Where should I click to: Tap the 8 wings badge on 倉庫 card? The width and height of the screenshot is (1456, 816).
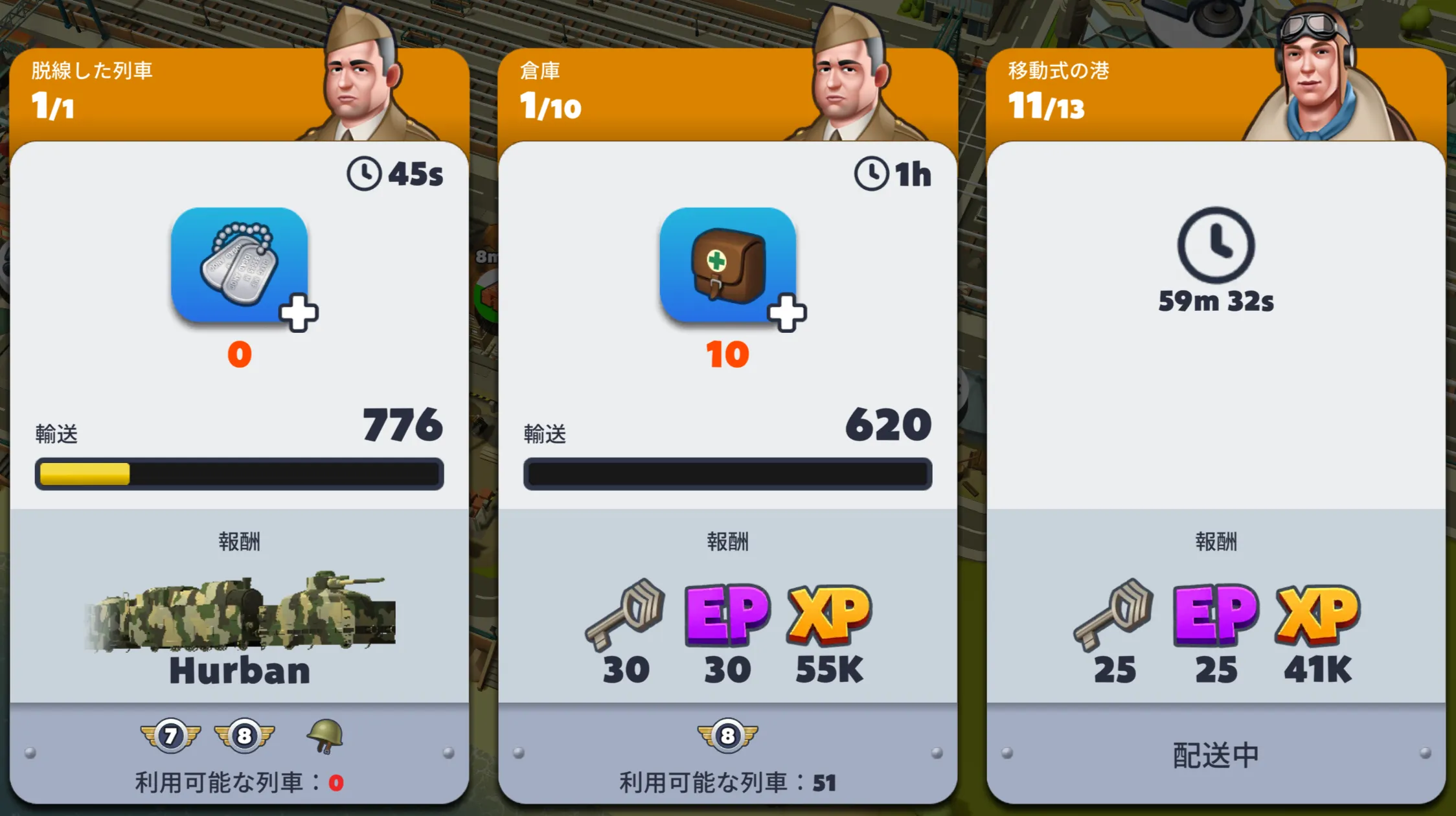[x=727, y=736]
